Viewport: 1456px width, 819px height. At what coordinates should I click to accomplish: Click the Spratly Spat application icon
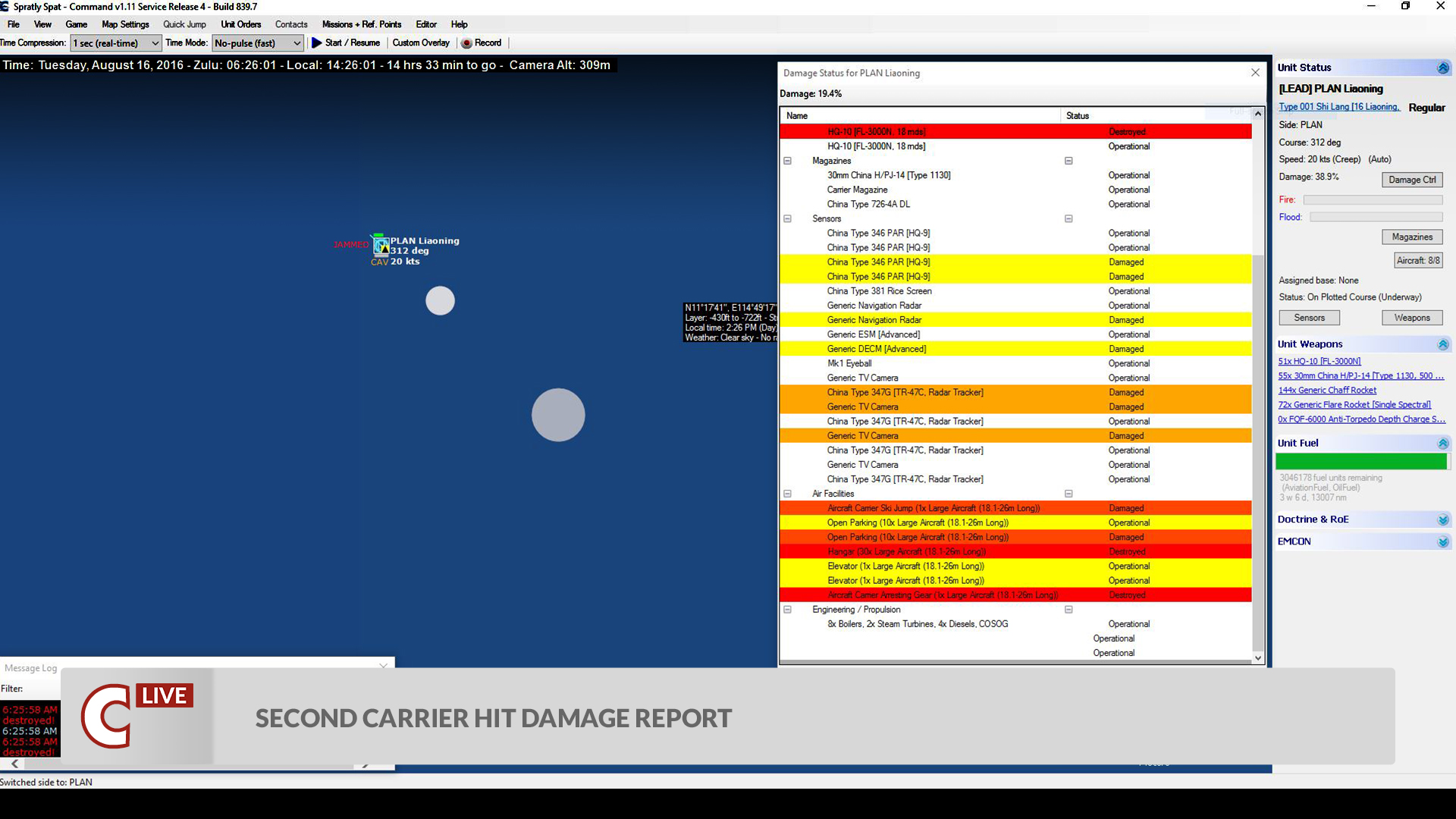click(6, 6)
